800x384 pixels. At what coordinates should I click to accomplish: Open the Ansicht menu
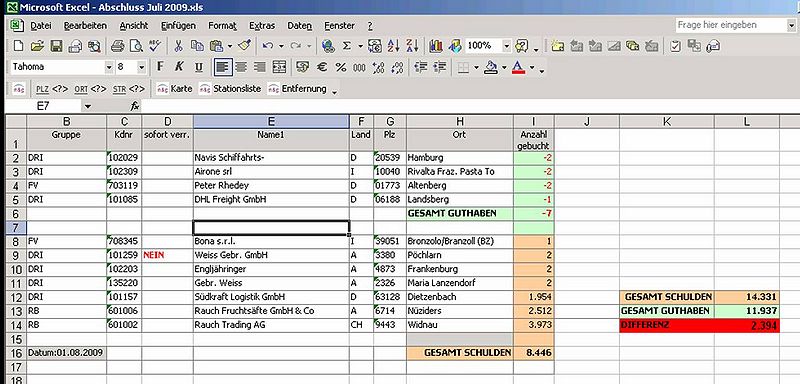(x=134, y=25)
